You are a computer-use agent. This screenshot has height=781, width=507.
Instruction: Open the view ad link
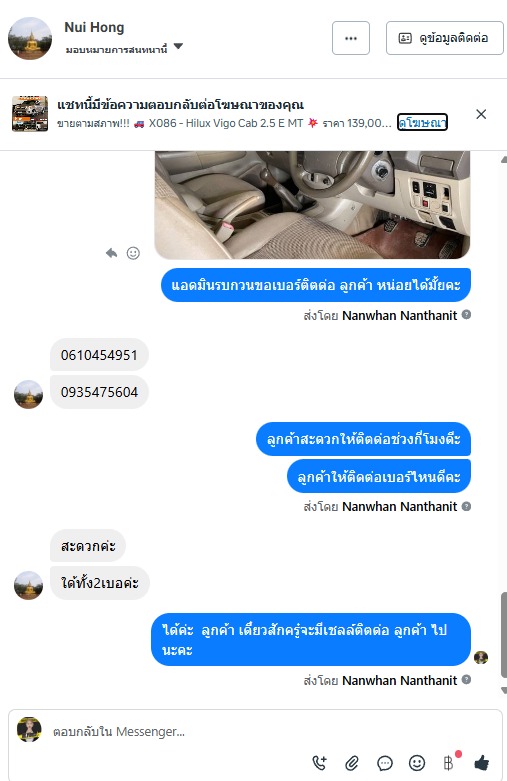(x=422, y=123)
